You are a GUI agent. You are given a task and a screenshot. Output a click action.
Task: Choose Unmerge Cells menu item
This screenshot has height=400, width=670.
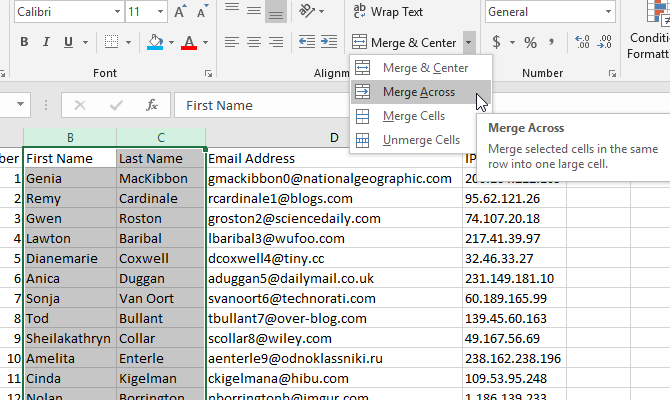(x=420, y=140)
